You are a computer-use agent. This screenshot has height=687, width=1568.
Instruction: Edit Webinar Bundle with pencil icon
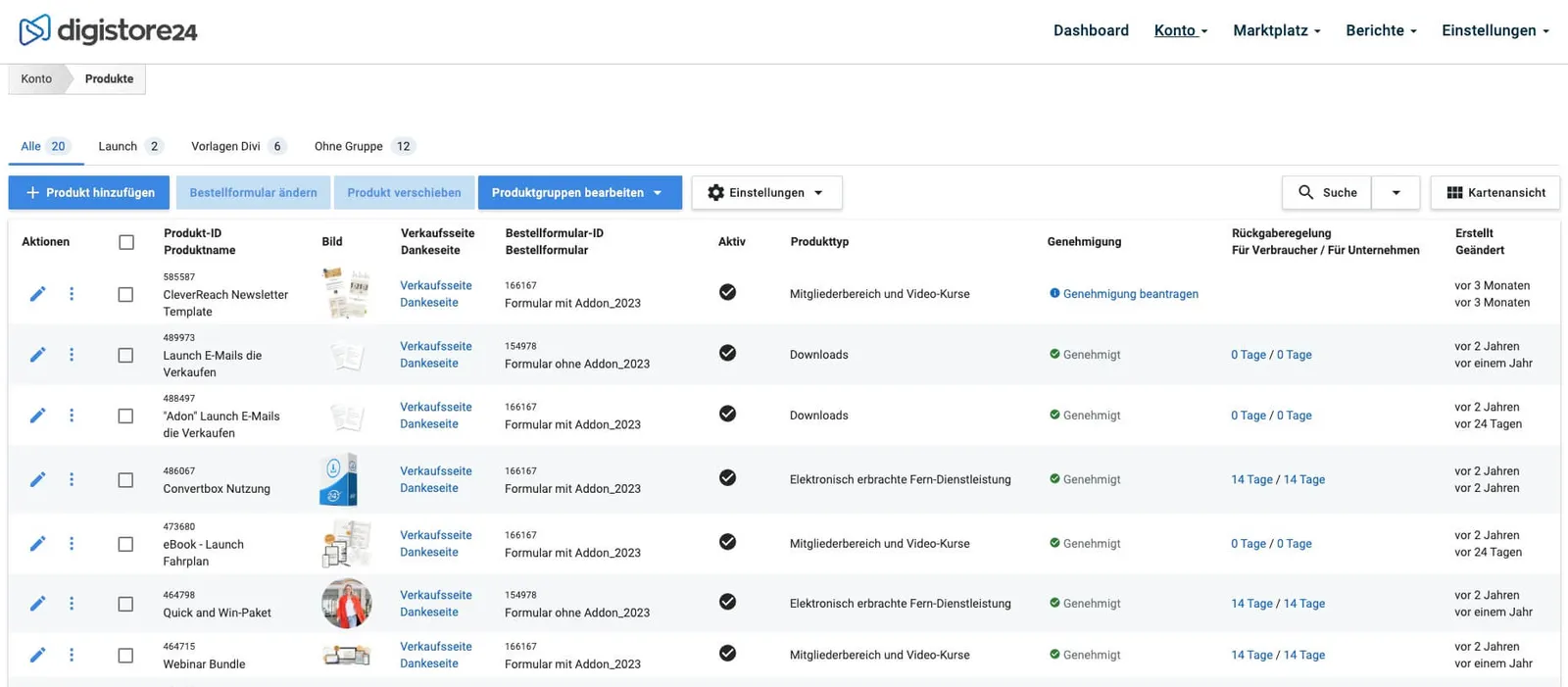pos(37,655)
